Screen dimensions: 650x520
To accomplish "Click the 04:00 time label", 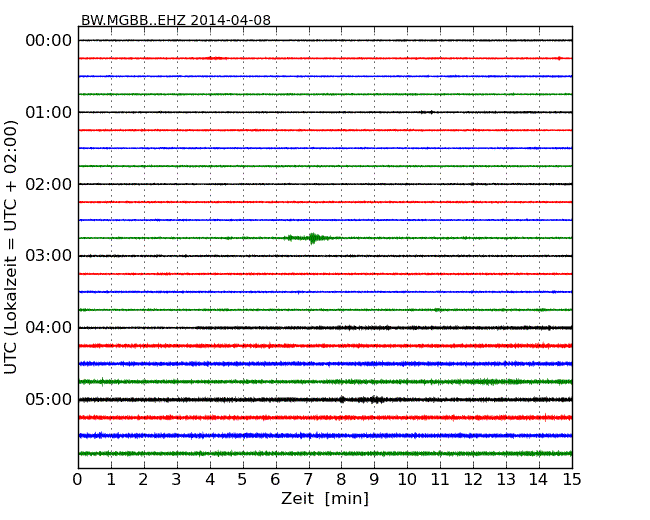I will tap(49, 328).
